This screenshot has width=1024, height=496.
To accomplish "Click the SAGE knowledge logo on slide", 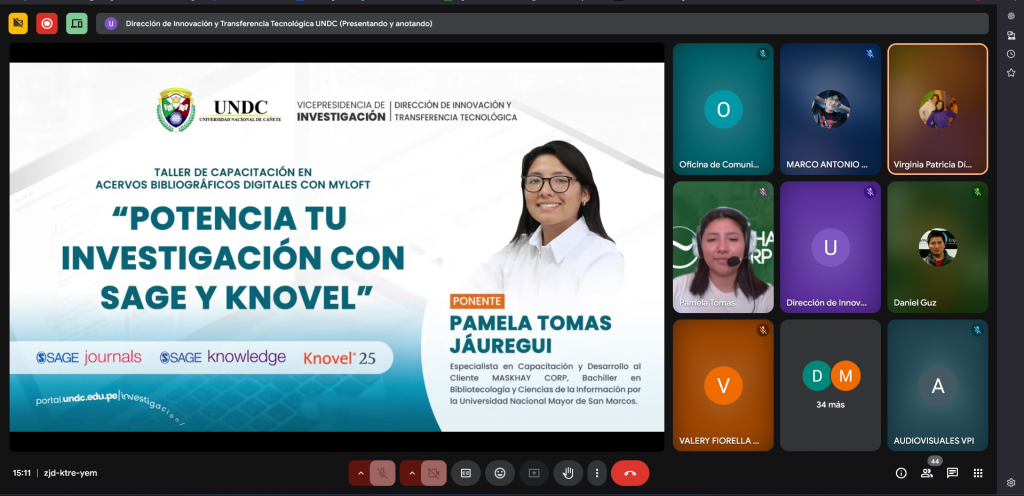I will point(223,357).
